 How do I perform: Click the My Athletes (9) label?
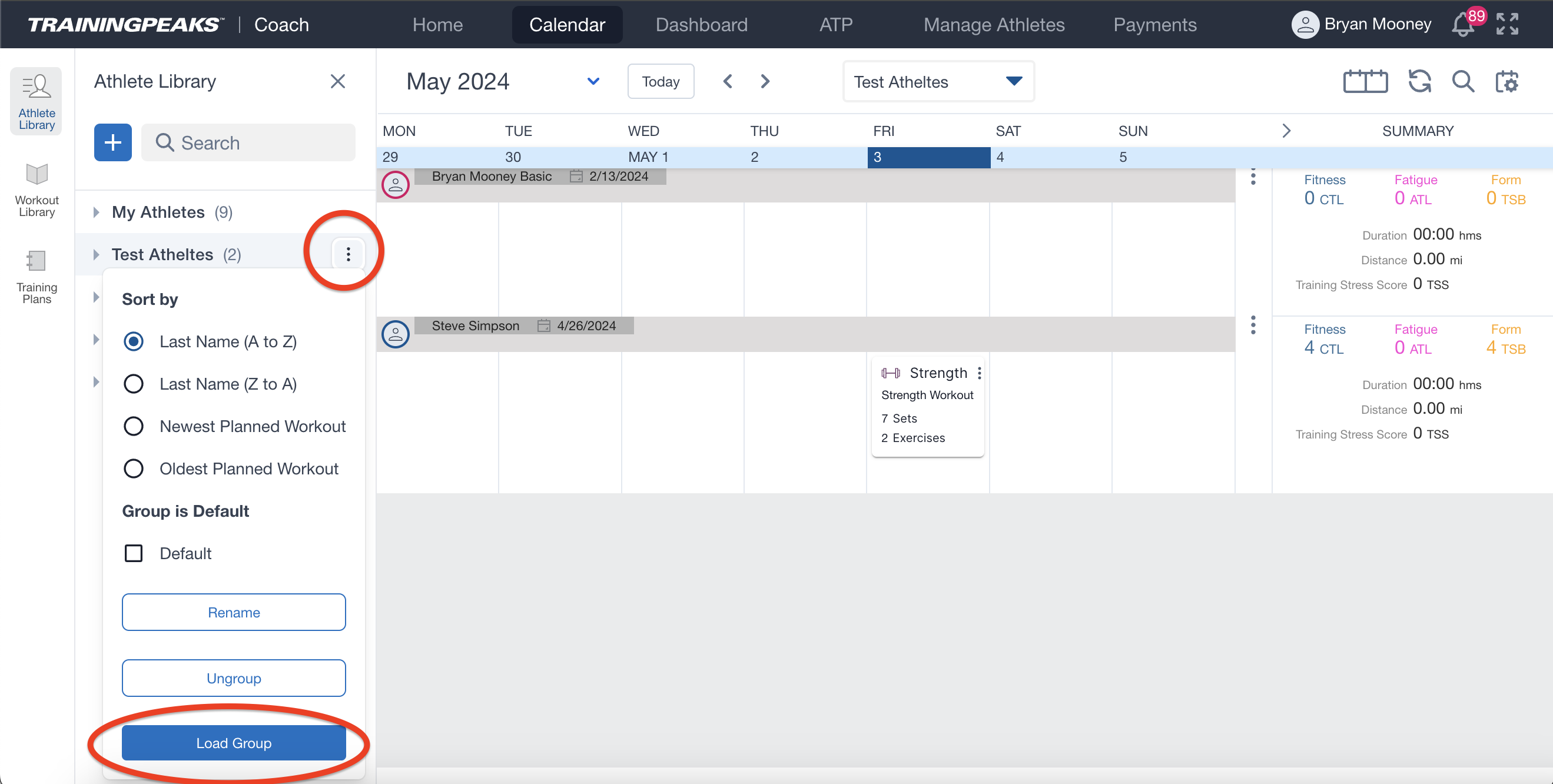[x=172, y=212]
